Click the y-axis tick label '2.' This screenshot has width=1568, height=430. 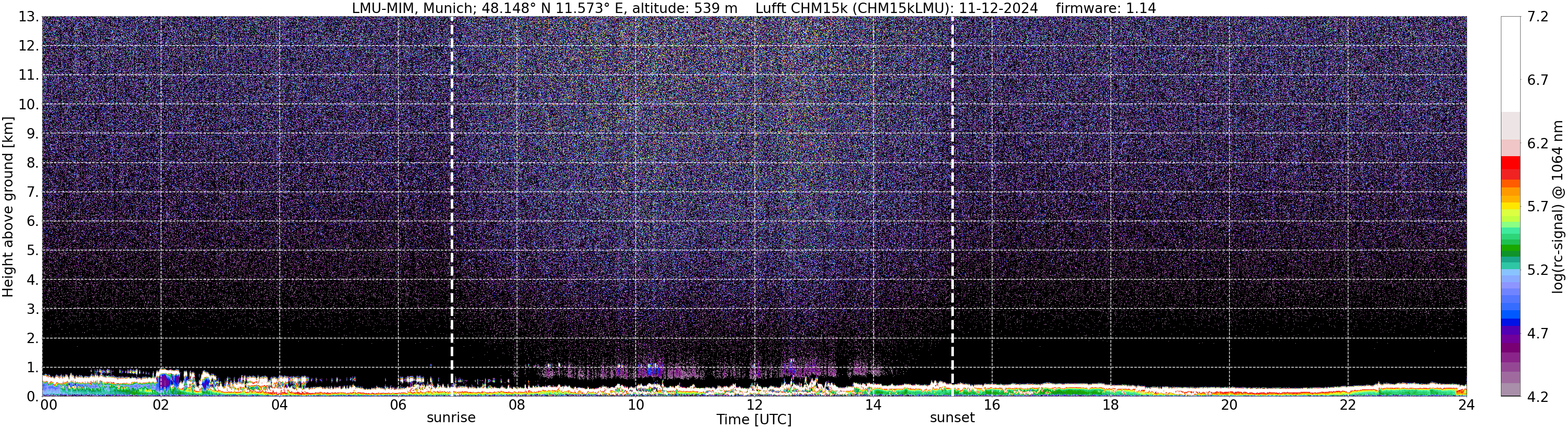pos(33,339)
